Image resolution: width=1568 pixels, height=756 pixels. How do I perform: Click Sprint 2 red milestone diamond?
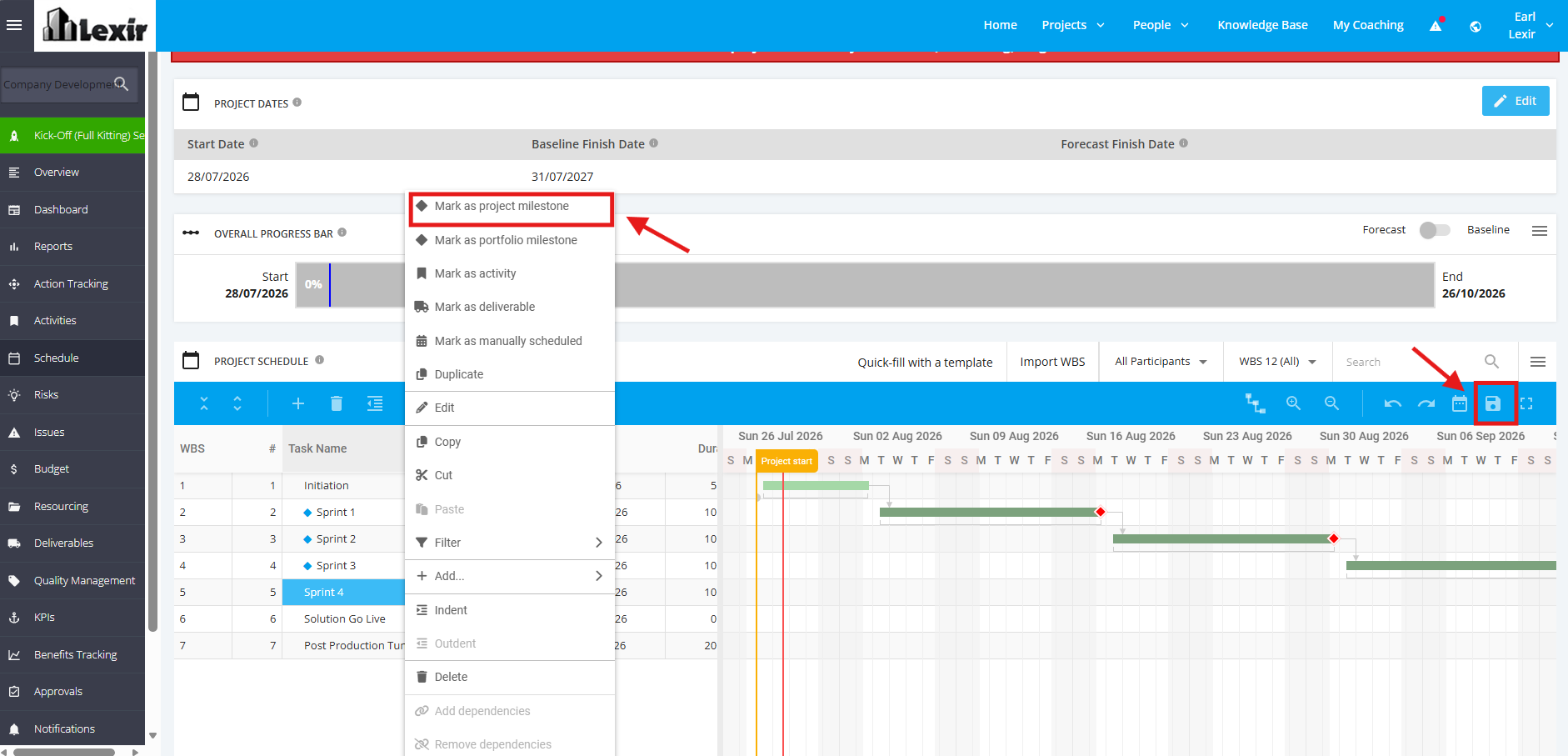pyautogui.click(x=1333, y=538)
